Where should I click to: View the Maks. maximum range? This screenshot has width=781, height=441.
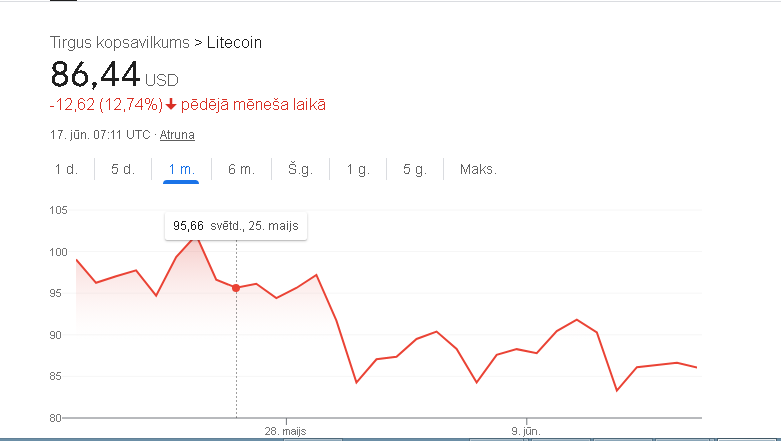click(478, 169)
